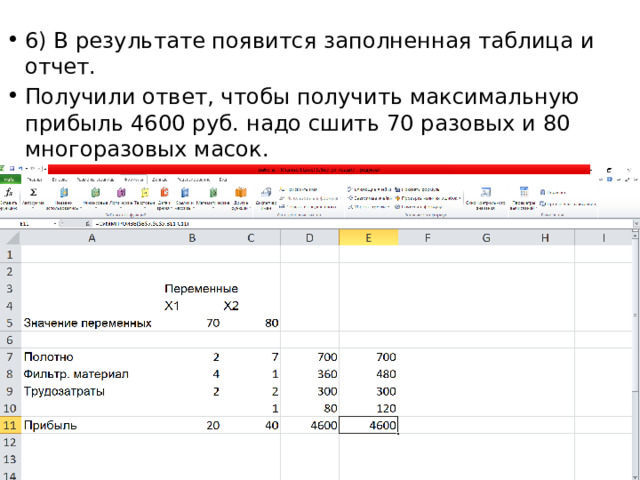Click cell D8 containing 360
Image resolution: width=640 pixels, height=480 pixels.
[x=309, y=374]
